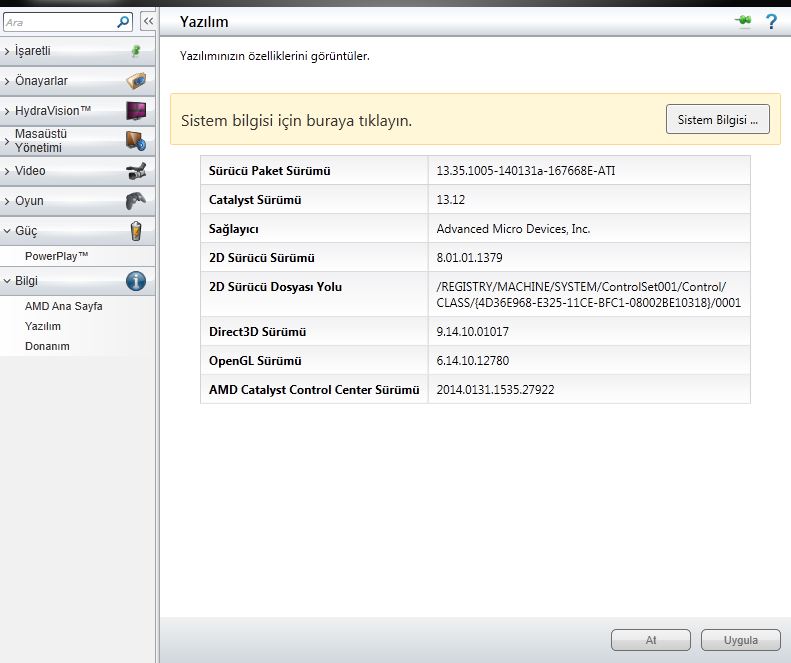The width and height of the screenshot is (791, 663).
Task: Click the Catalyst version value 13.12
Action: pyautogui.click(x=450, y=200)
